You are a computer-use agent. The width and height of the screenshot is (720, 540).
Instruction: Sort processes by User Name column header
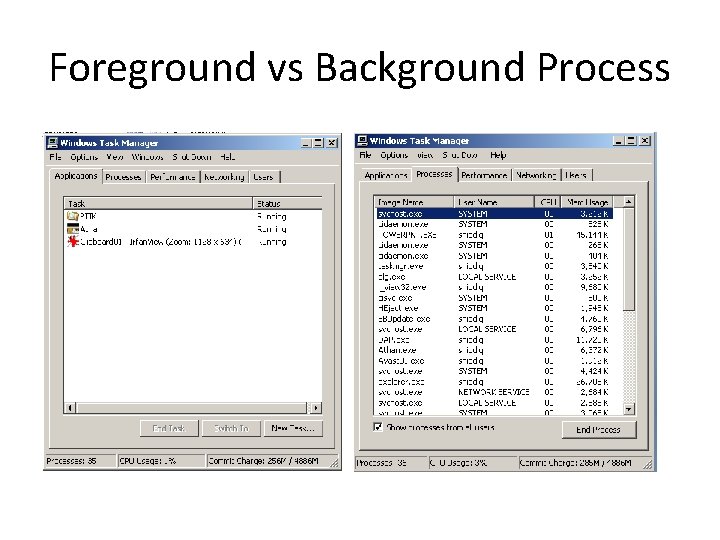pyautogui.click(x=494, y=202)
